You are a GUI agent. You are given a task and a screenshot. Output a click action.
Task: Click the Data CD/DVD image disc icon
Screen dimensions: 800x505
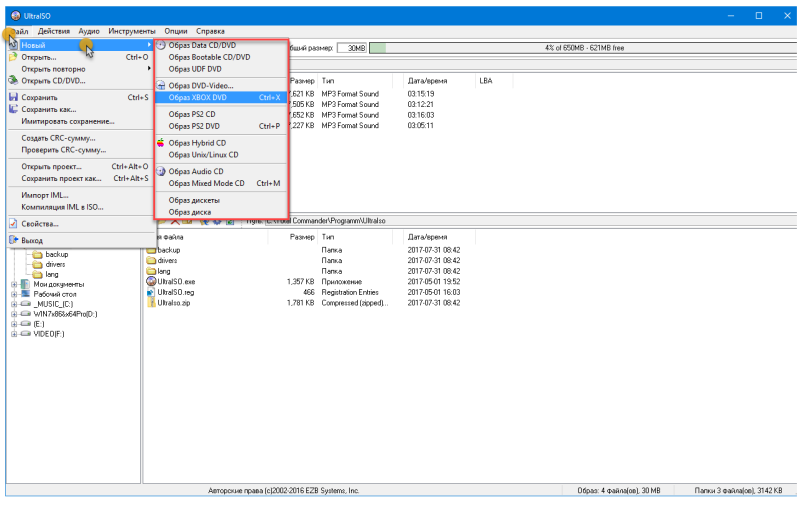(161, 45)
